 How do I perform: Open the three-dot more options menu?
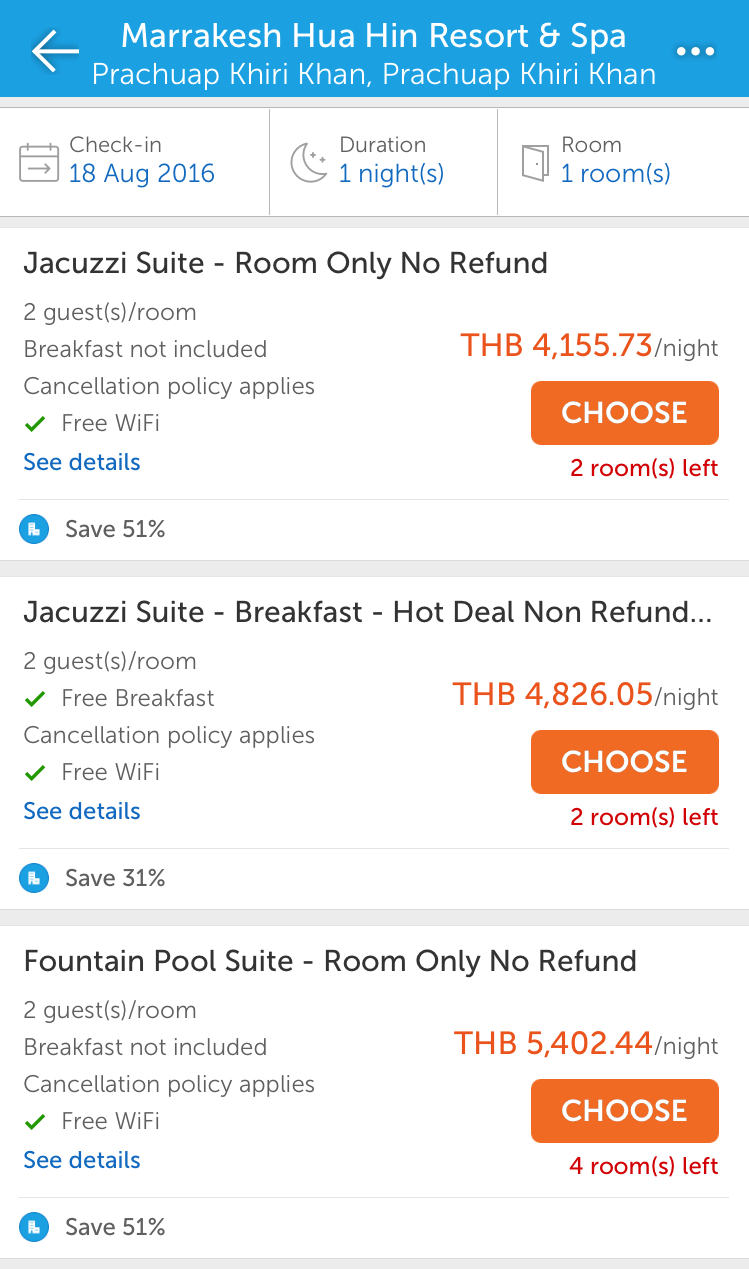pyautogui.click(x=696, y=52)
